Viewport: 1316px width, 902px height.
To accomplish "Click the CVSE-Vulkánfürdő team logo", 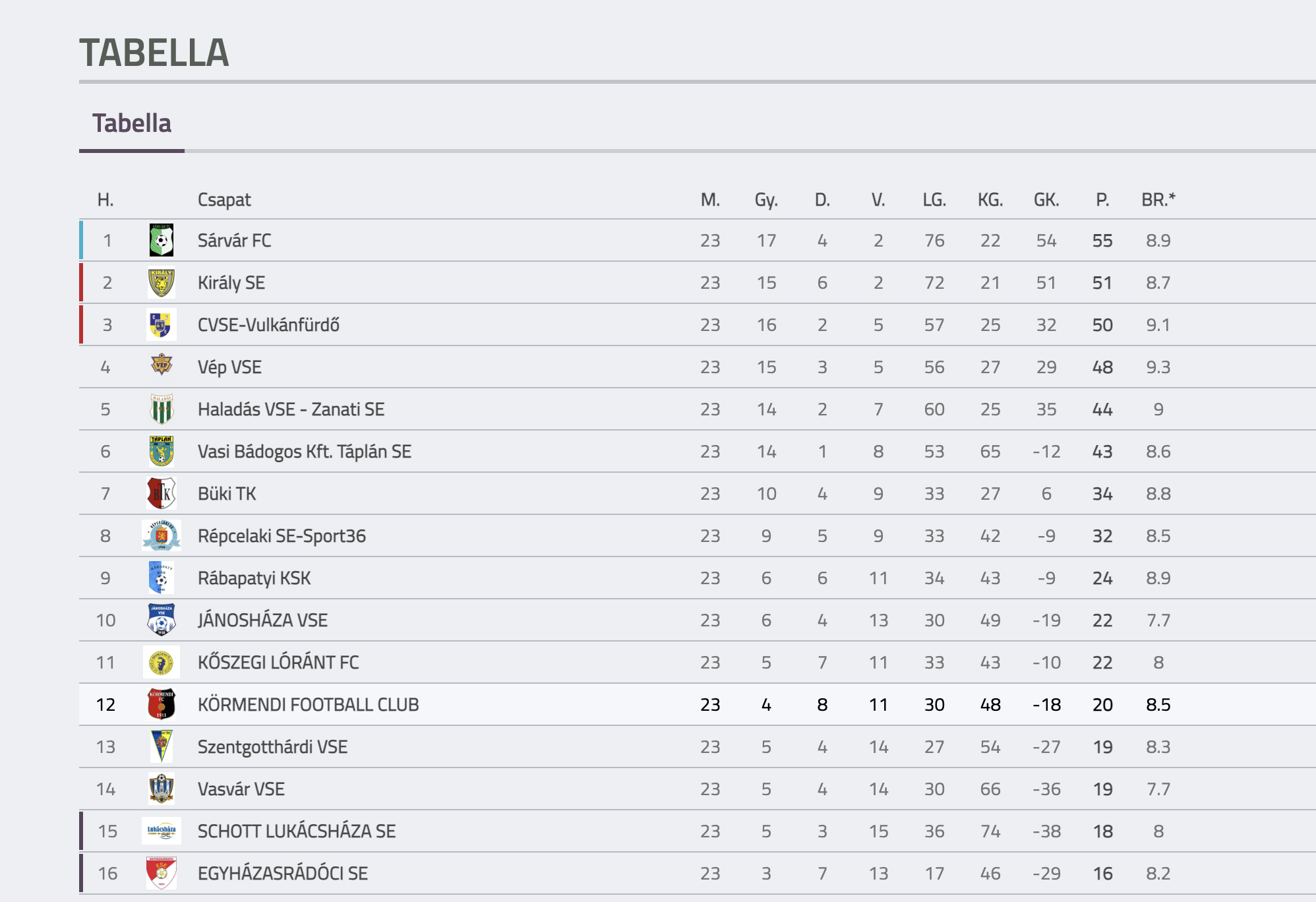I will click(162, 325).
